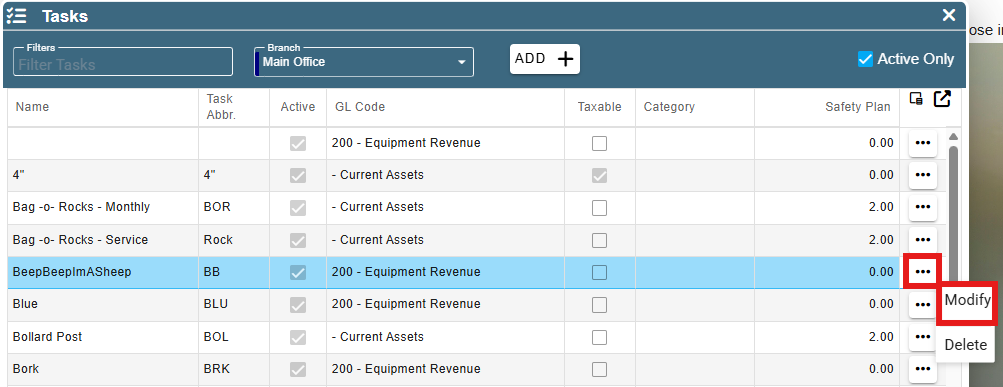
Task: Toggle Taxable checkbox for Bag -o- Rocks - Service
Action: click(599, 240)
